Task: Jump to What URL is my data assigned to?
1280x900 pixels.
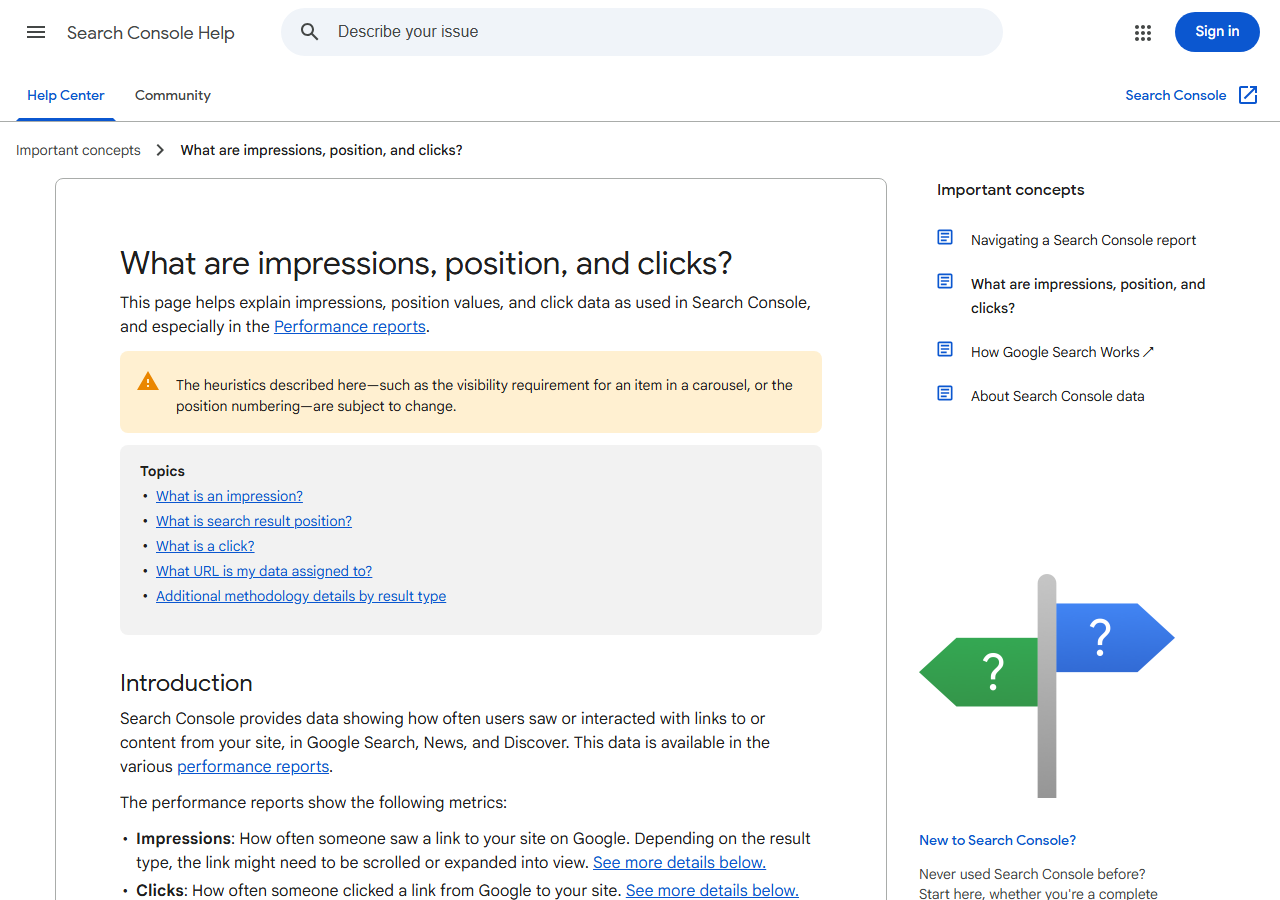Action: click(x=264, y=571)
